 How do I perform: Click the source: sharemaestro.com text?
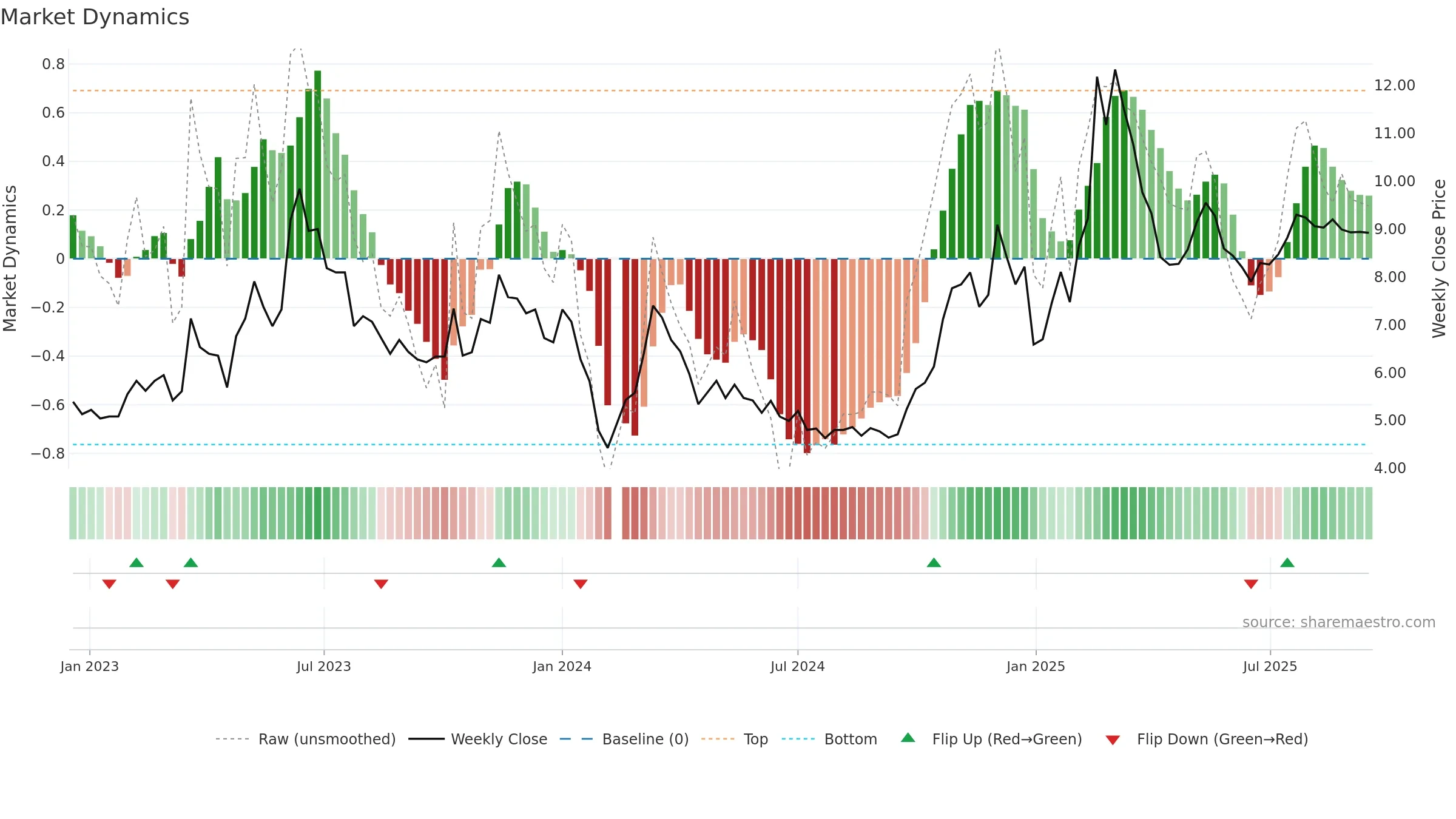(1339, 622)
